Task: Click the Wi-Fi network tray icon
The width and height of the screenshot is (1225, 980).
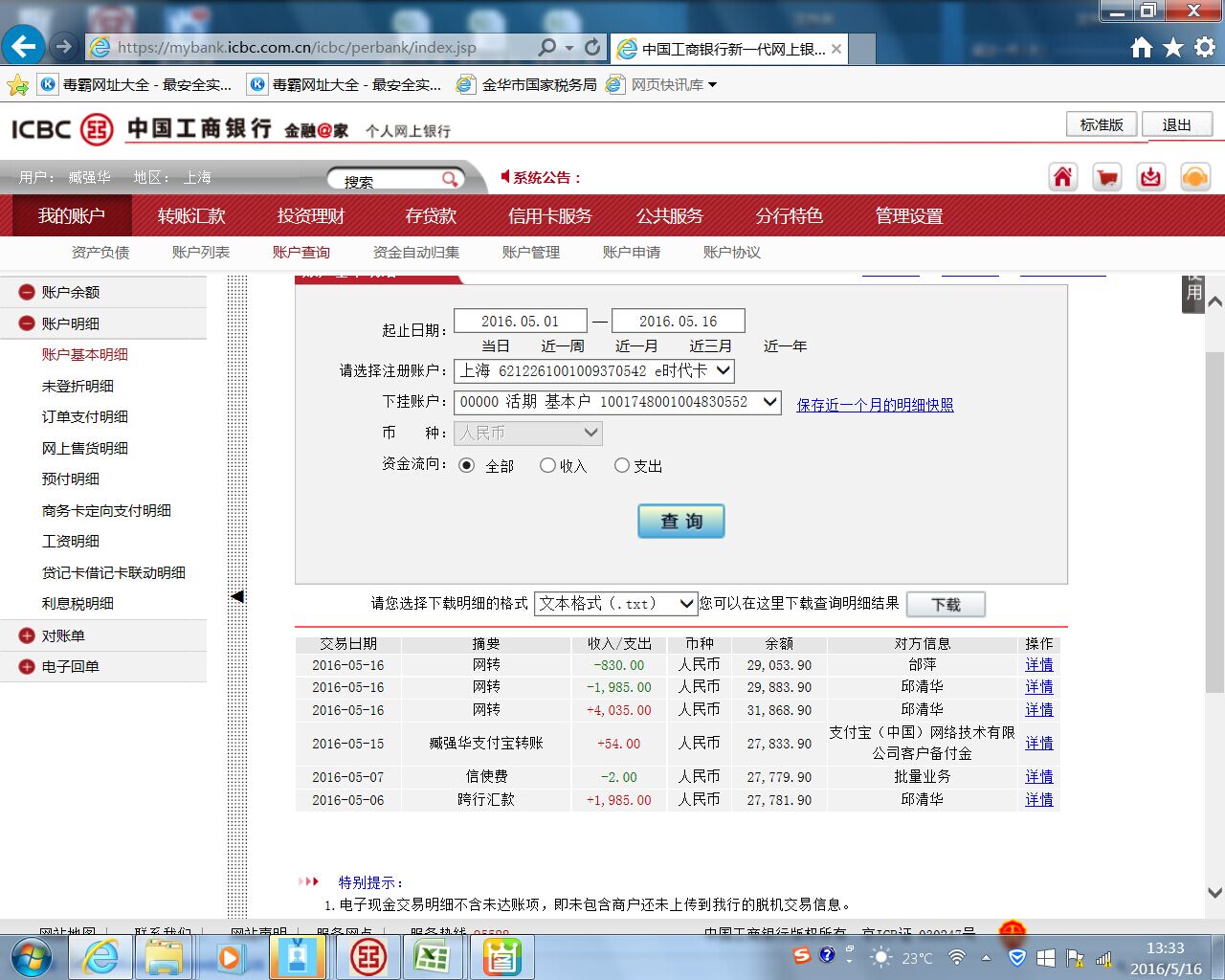Action: coord(956,957)
